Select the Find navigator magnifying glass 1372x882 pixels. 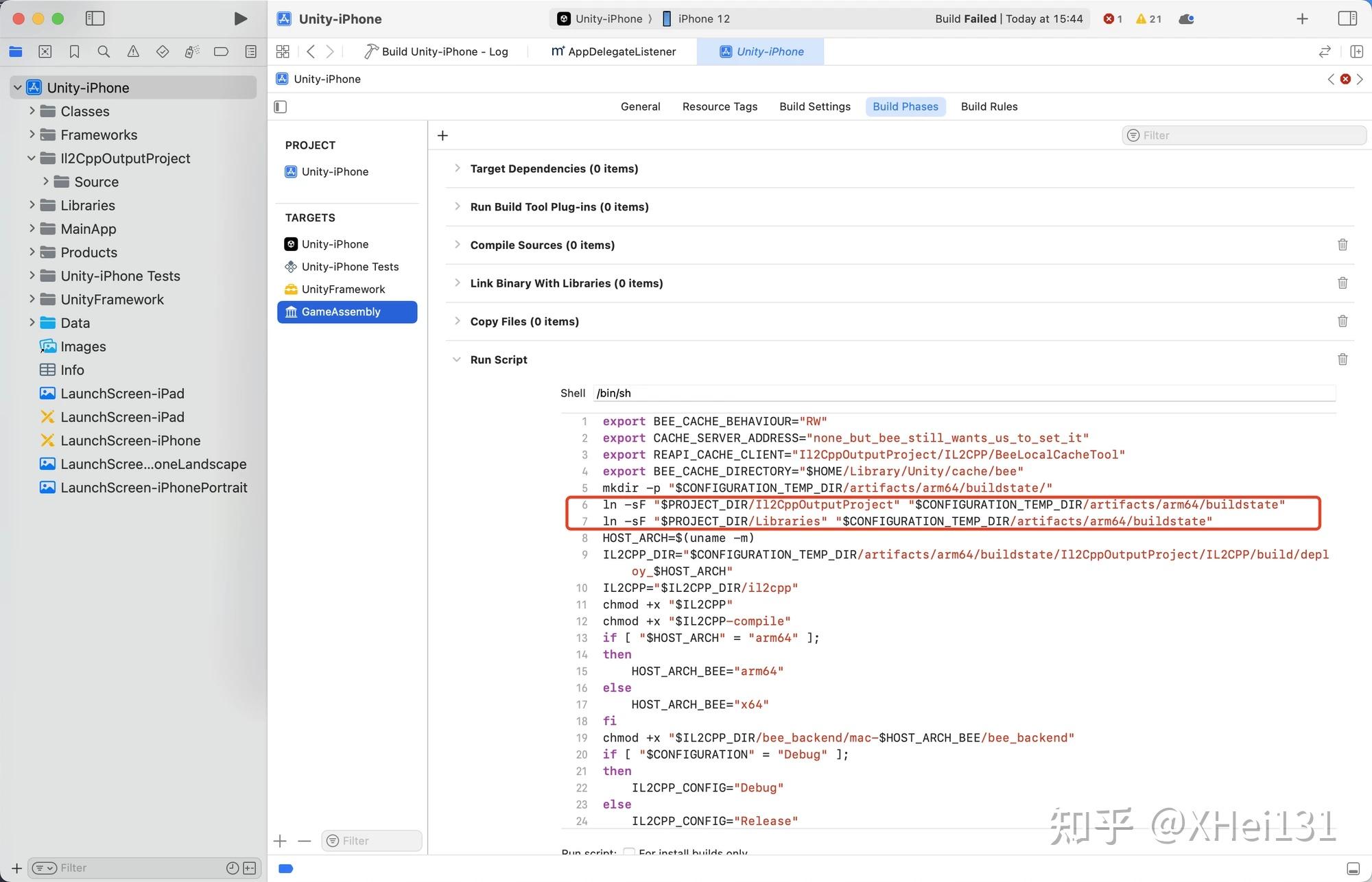[x=103, y=51]
